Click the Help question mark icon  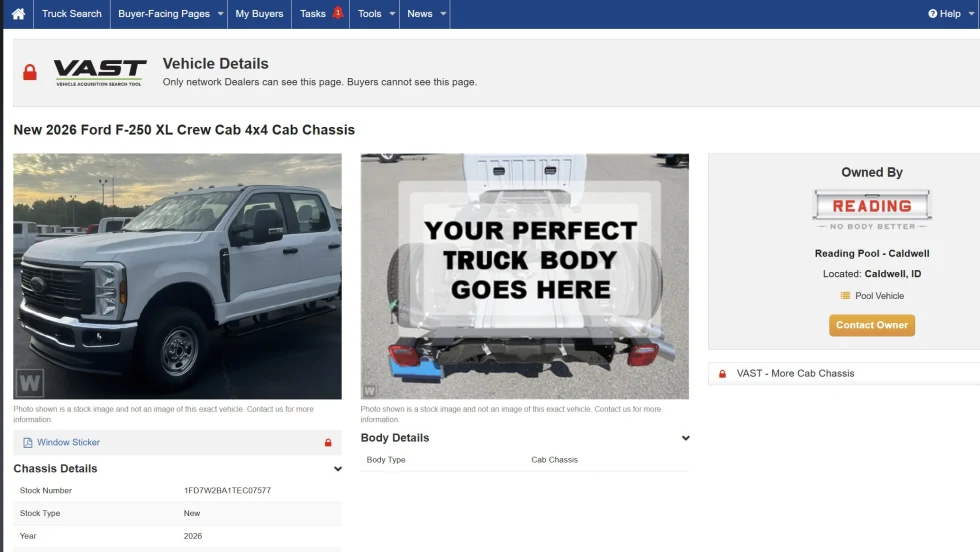tap(932, 14)
